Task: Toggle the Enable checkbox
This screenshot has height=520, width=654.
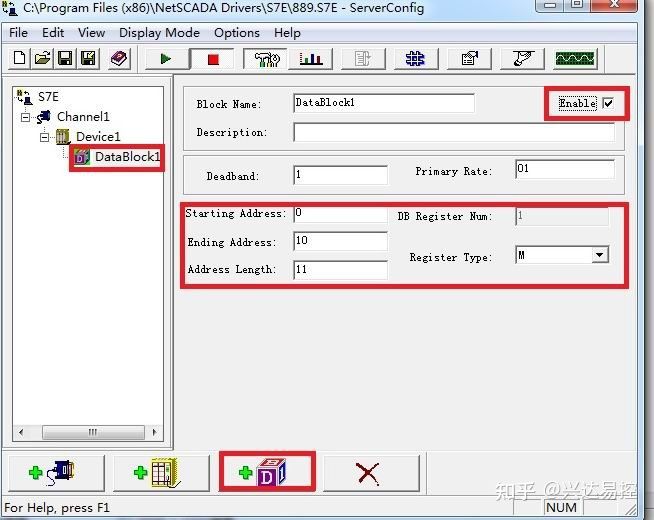Action: (x=608, y=103)
